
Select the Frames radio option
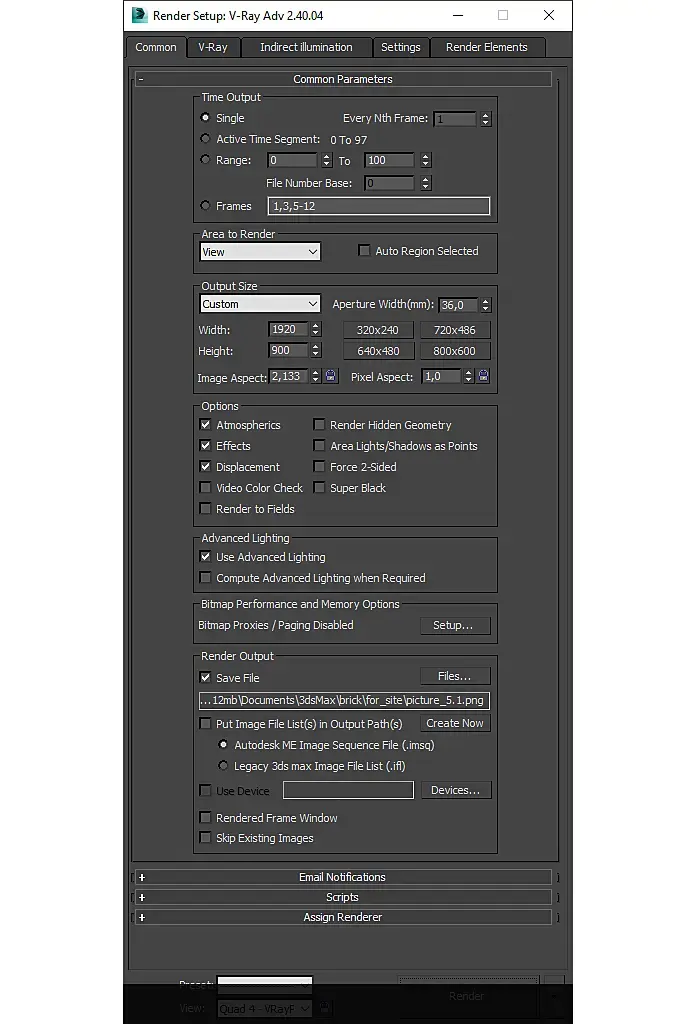tap(206, 205)
